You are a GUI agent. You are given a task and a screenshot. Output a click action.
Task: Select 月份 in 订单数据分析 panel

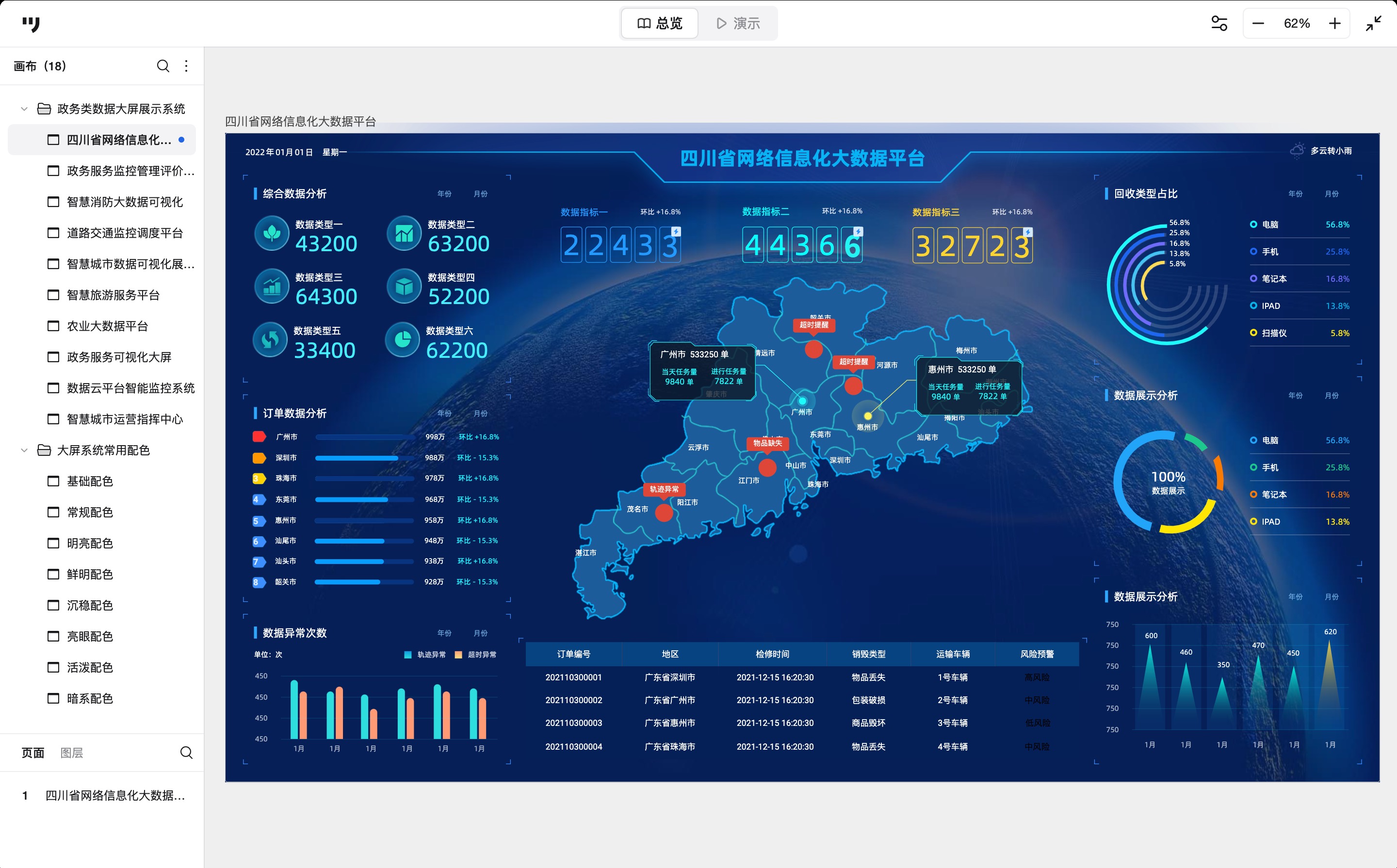coord(481,413)
